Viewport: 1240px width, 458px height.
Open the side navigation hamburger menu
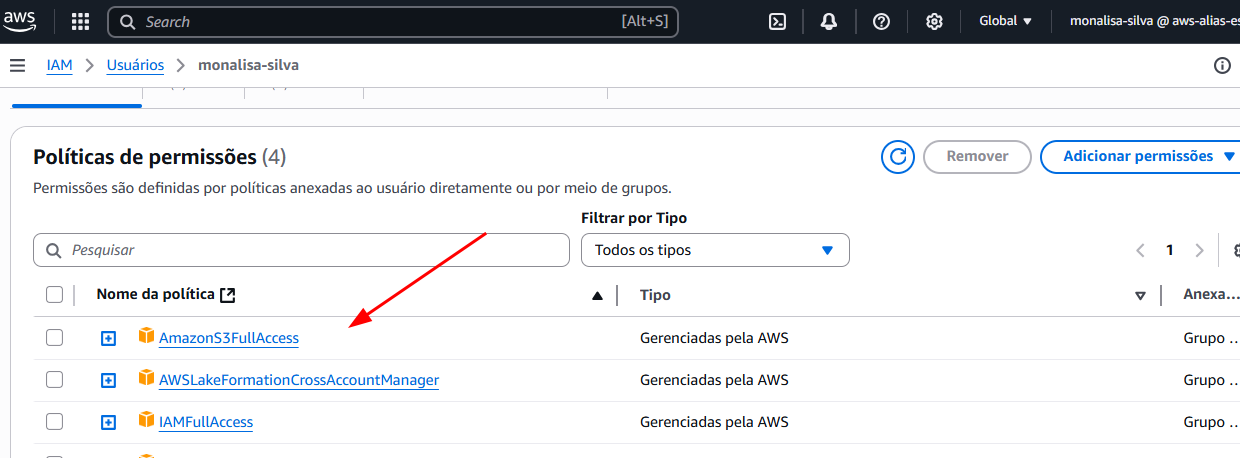[17, 65]
